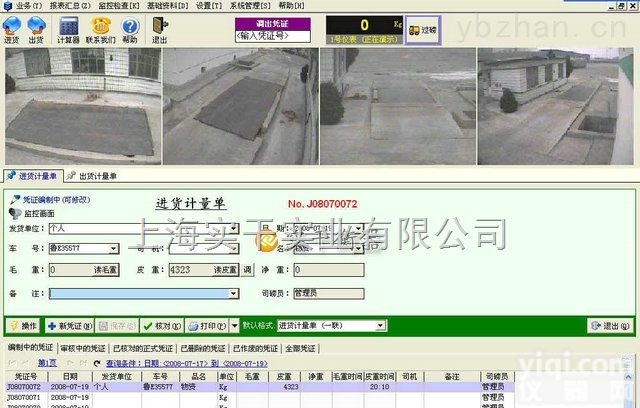Select the 已作废的凭证 tab

[x=255, y=348]
